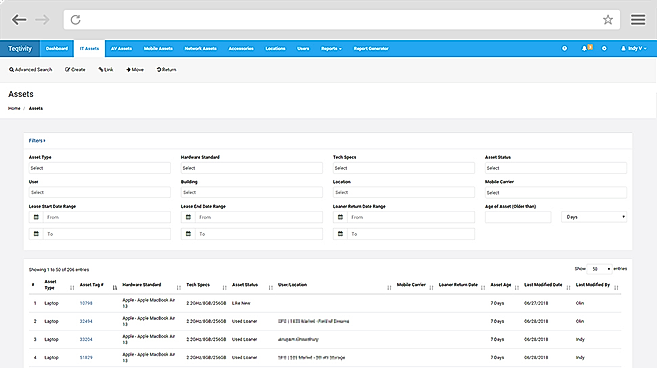Select the IT Assets tab
The image size is (657, 368).
(x=89, y=49)
